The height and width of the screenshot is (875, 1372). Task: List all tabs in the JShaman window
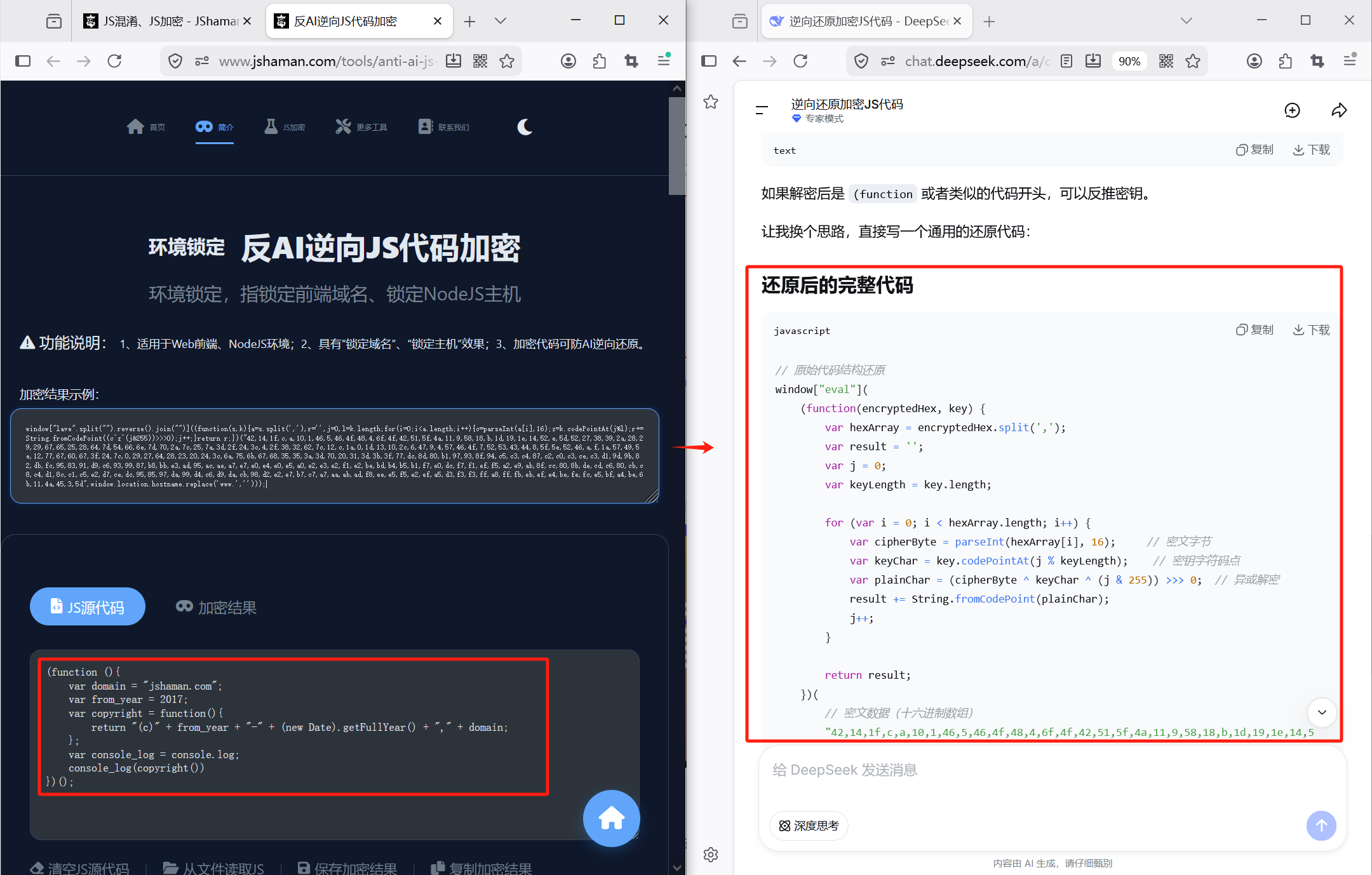501,21
